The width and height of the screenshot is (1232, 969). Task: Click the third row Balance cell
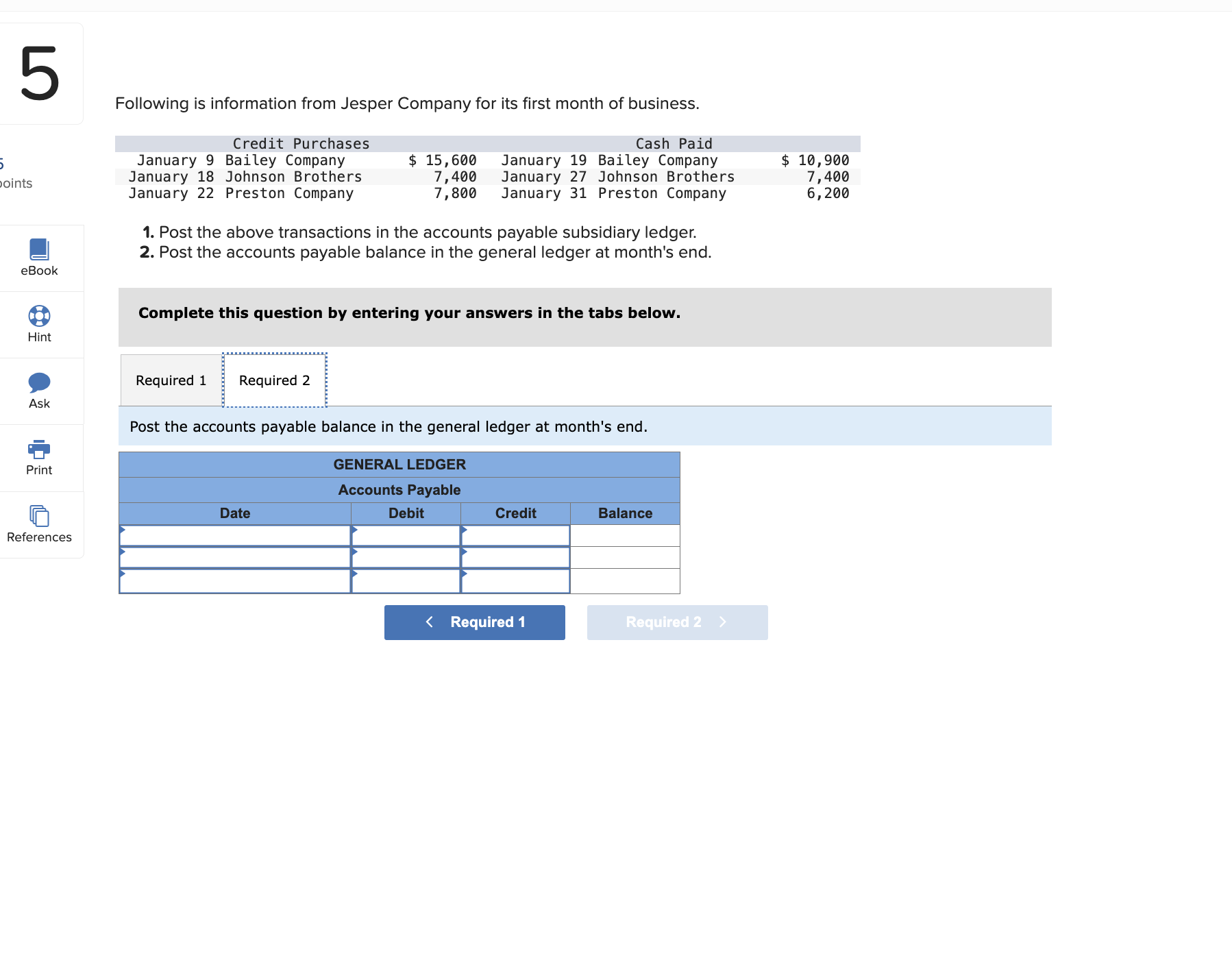[625, 581]
